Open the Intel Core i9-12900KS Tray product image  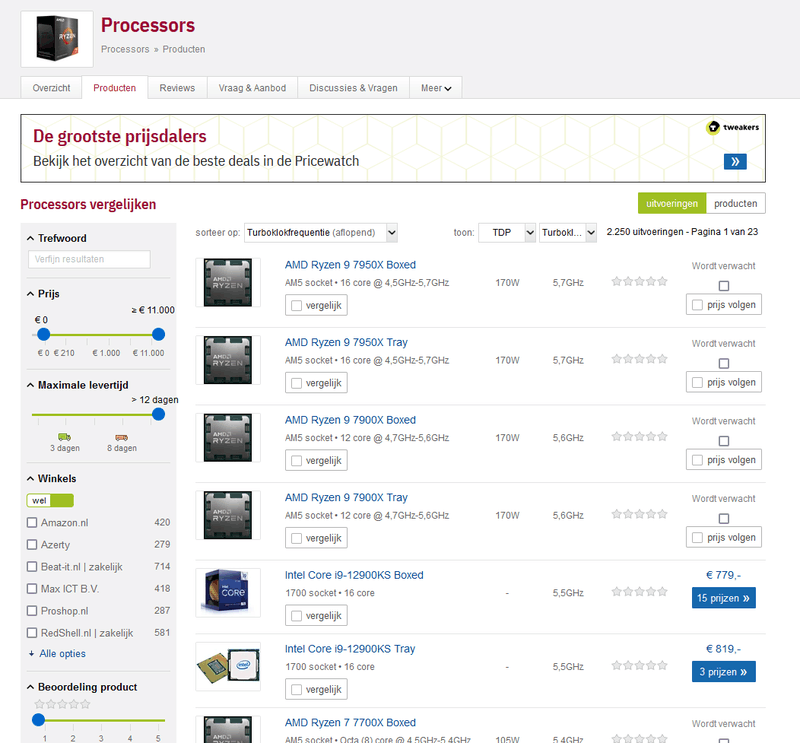(x=228, y=666)
